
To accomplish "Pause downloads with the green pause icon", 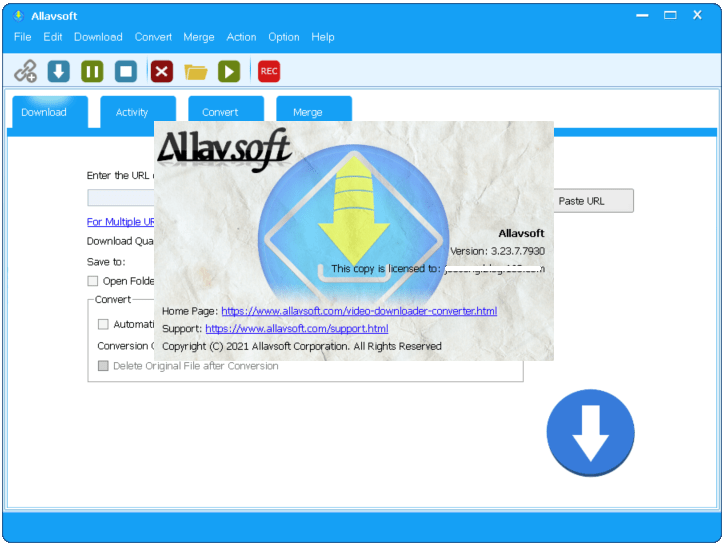I will coord(92,71).
